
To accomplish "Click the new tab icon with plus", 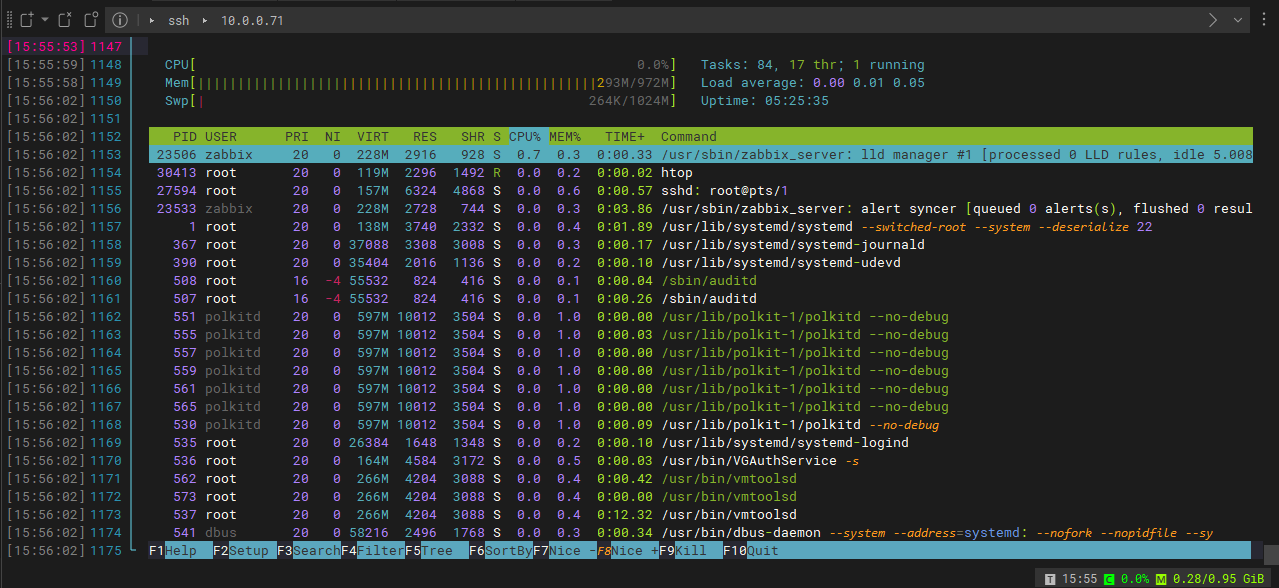I will coord(27,20).
